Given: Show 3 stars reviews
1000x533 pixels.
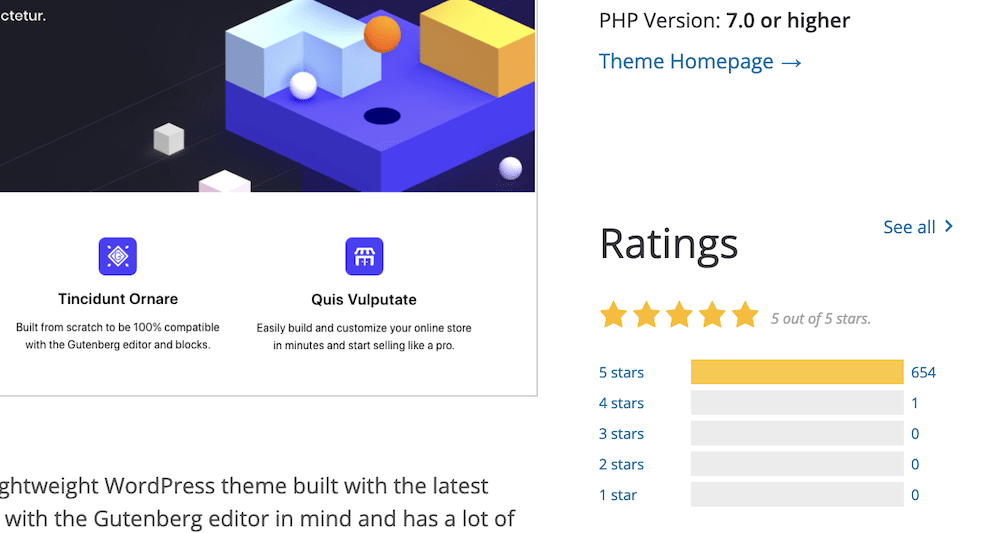Looking at the screenshot, I should (x=621, y=434).
